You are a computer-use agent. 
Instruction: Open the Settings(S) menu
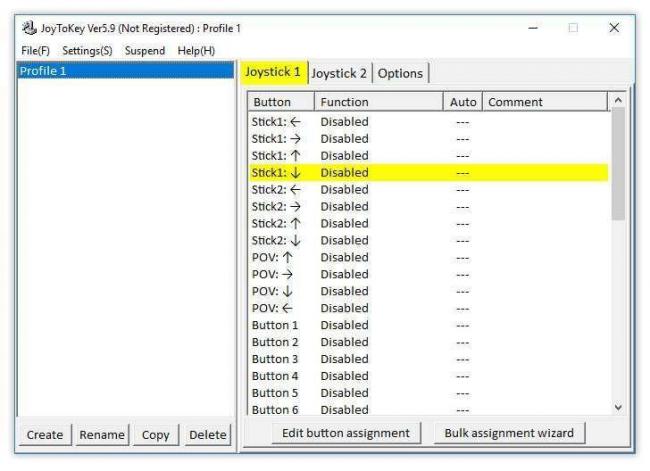87,51
